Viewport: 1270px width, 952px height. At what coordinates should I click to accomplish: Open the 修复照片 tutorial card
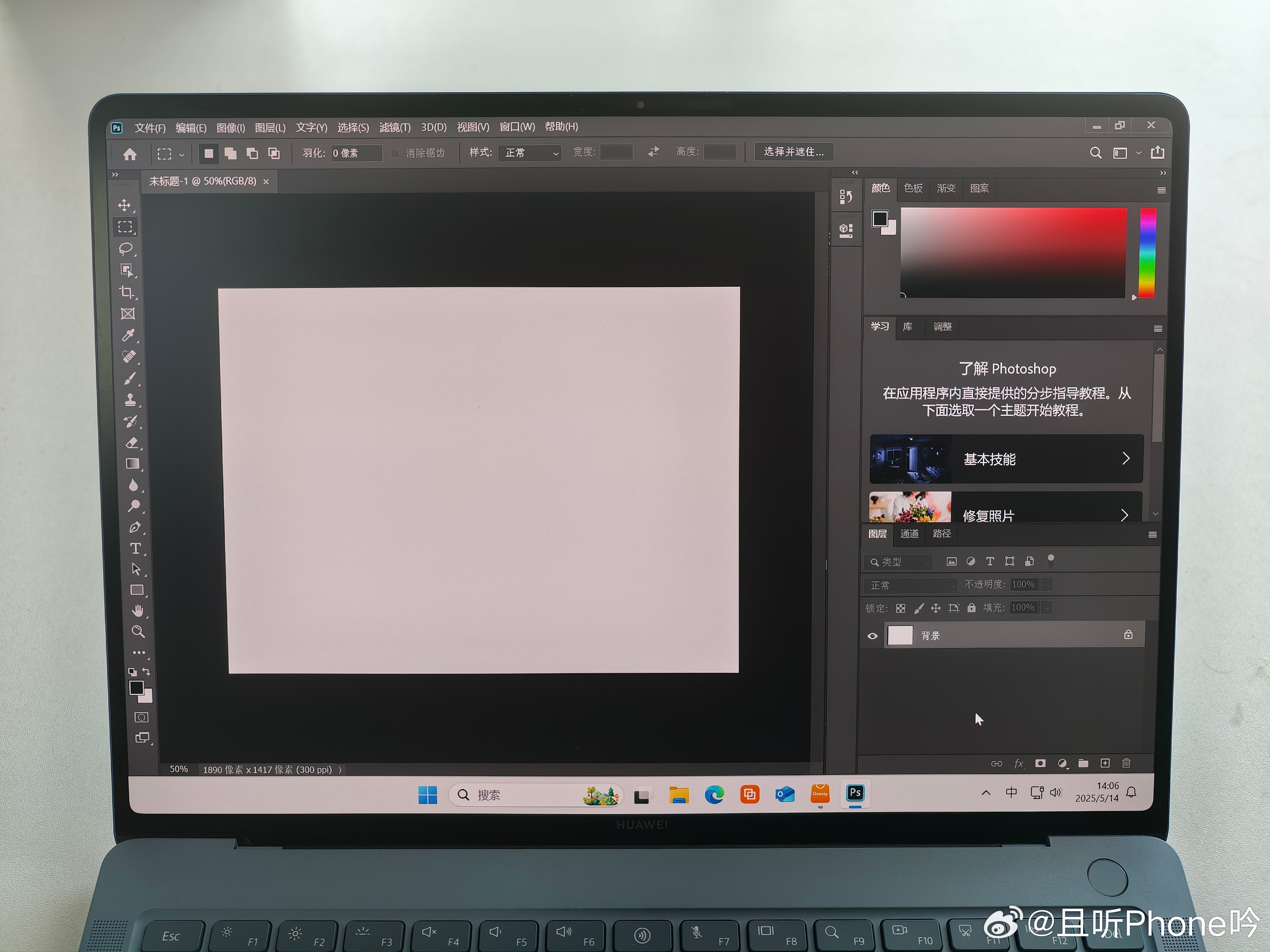pos(1005,507)
